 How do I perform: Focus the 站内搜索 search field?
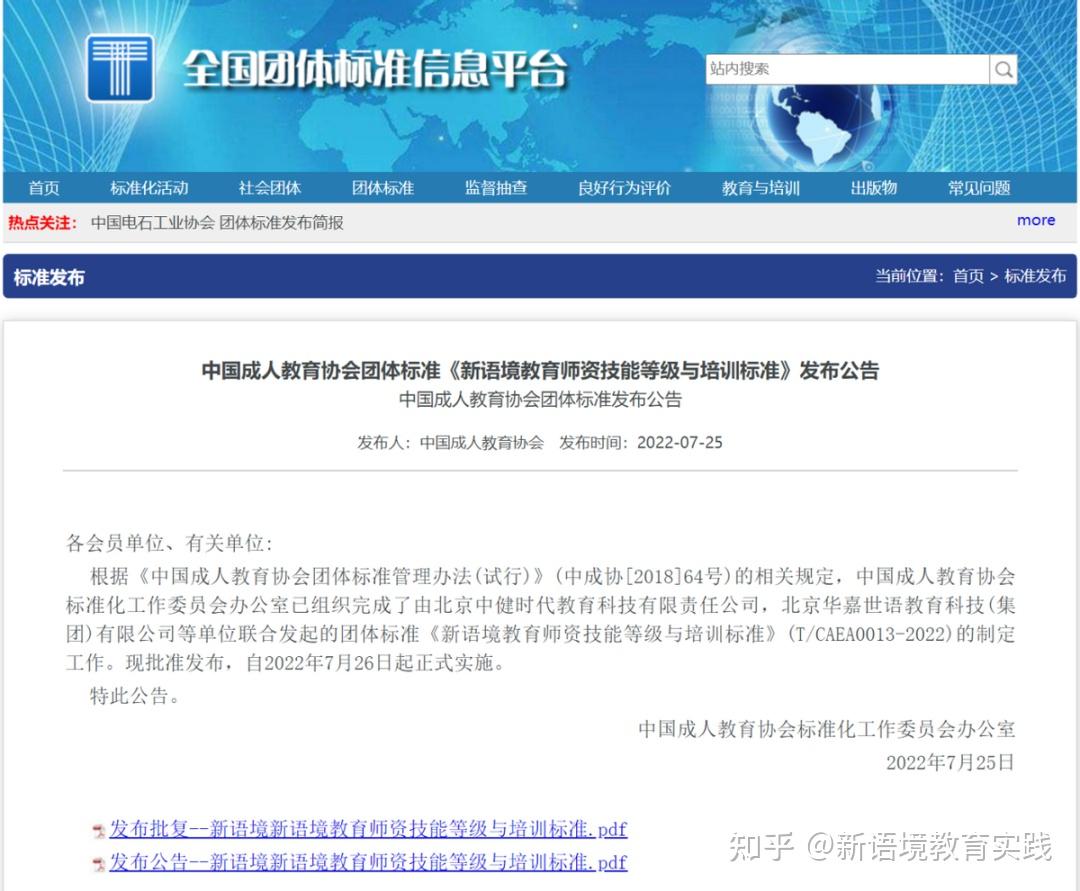(847, 70)
